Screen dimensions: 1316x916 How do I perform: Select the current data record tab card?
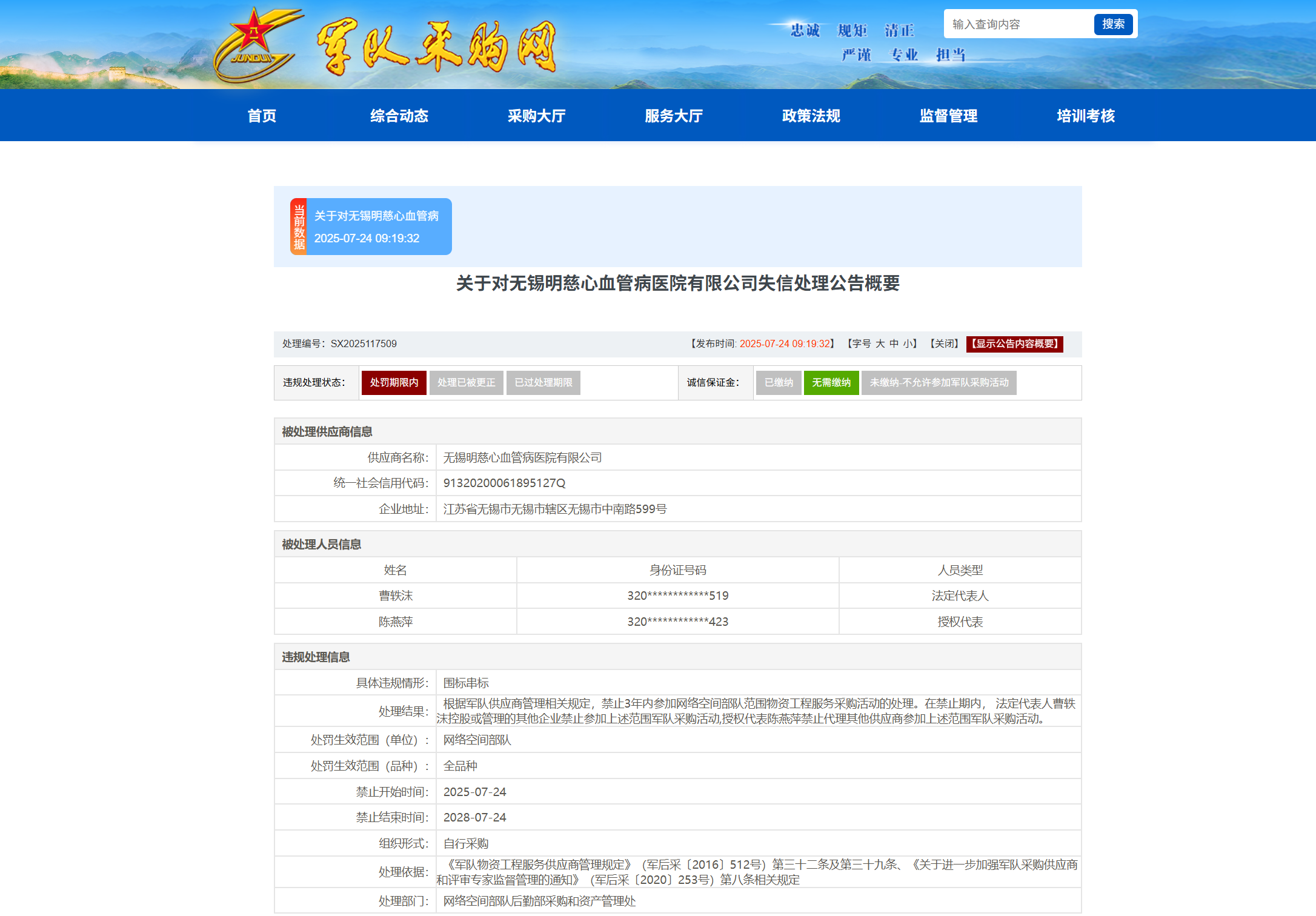(x=371, y=227)
